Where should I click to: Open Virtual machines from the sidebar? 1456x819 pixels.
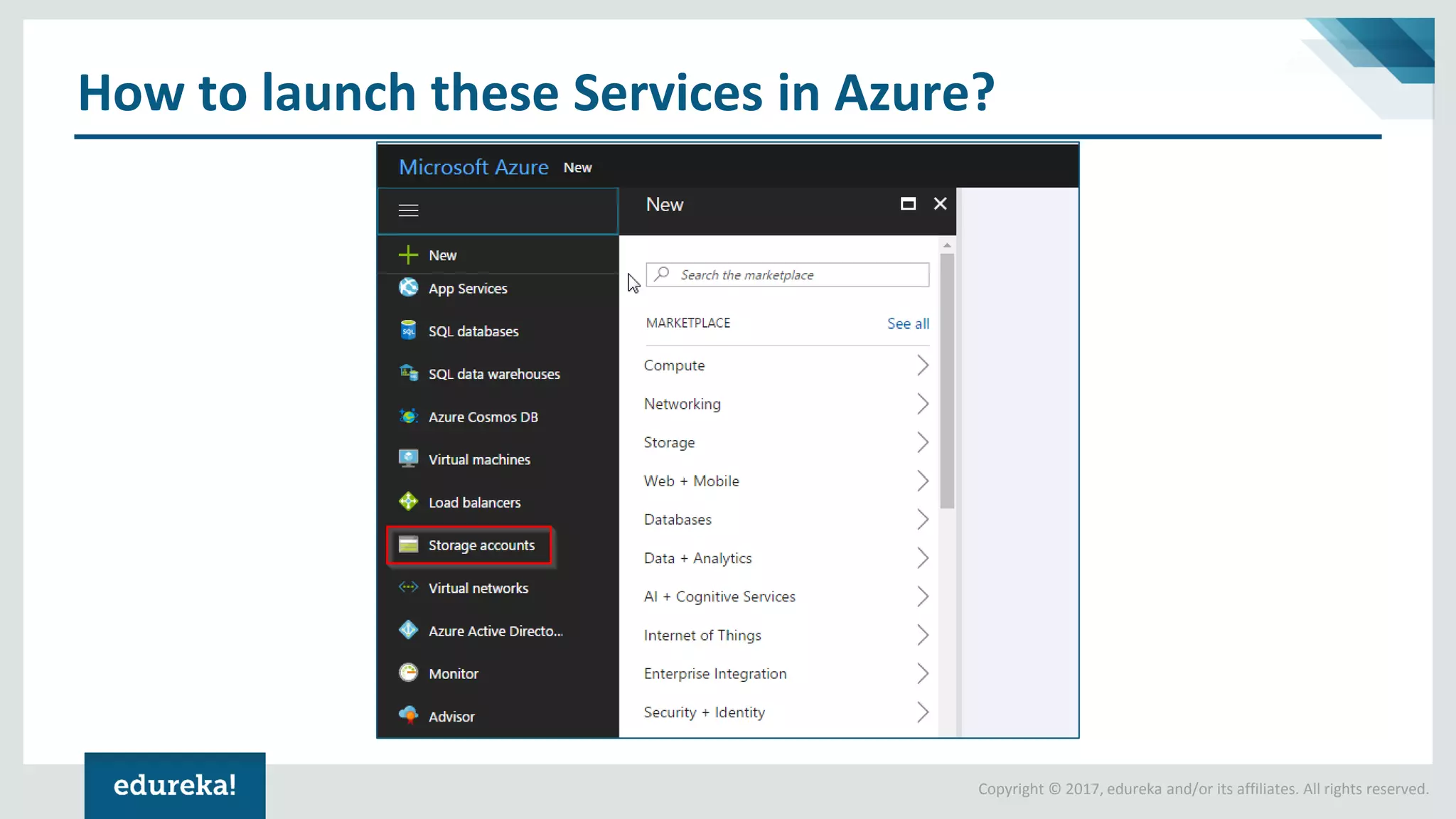(x=479, y=460)
